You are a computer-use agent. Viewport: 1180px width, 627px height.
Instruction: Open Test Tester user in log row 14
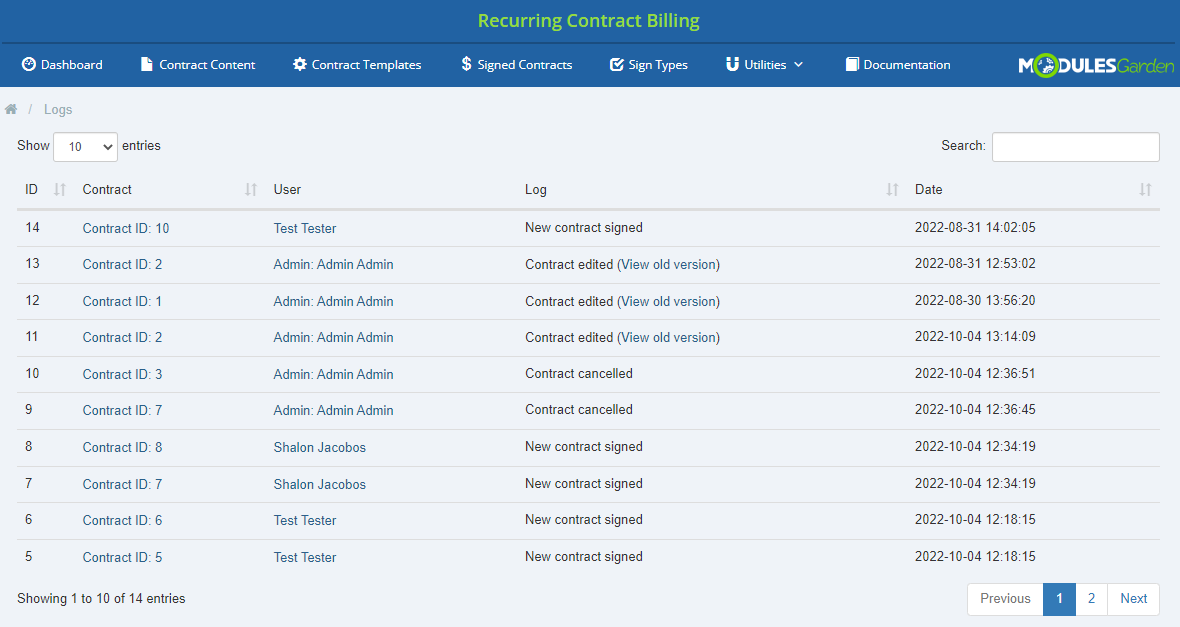tap(305, 228)
